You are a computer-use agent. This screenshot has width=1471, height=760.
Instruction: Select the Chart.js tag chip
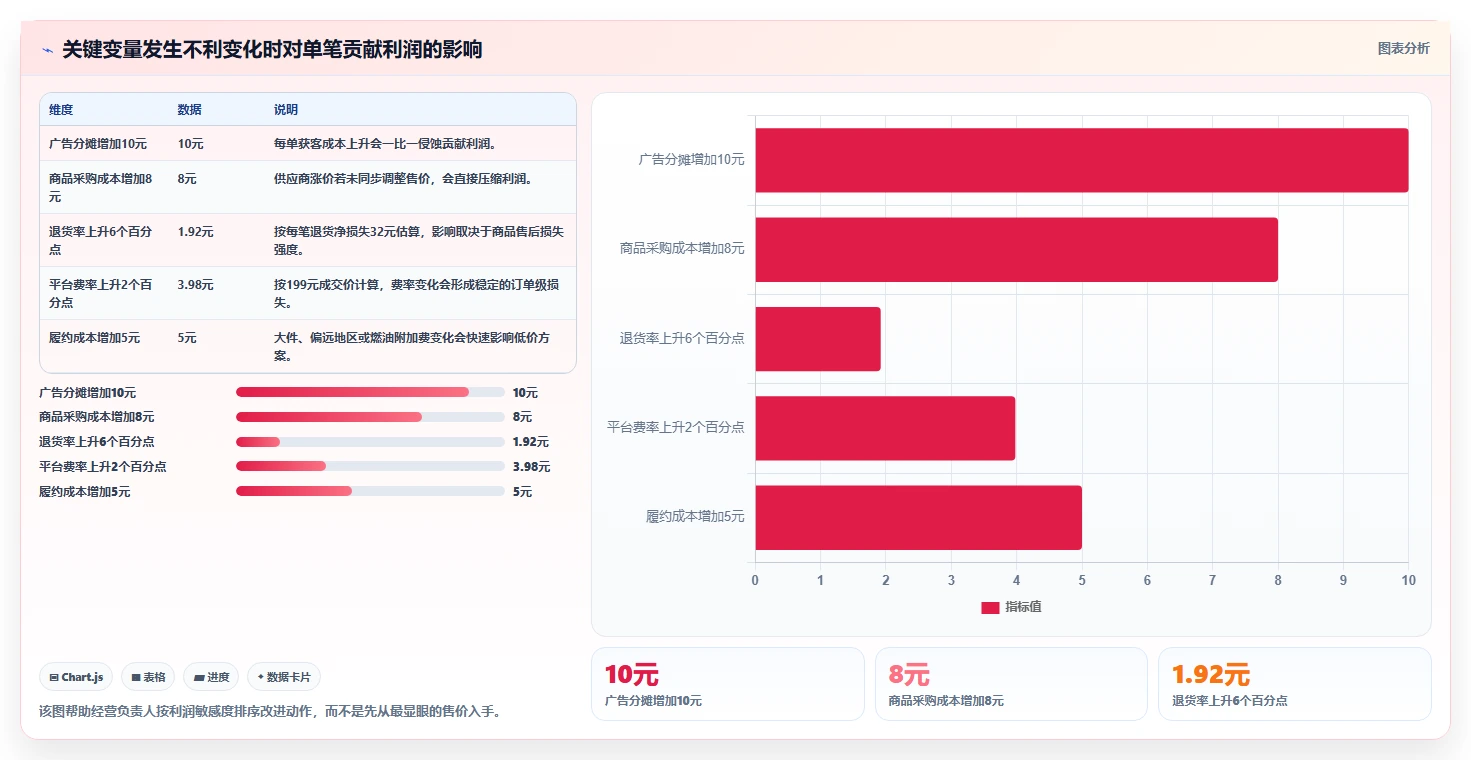[x=77, y=677]
